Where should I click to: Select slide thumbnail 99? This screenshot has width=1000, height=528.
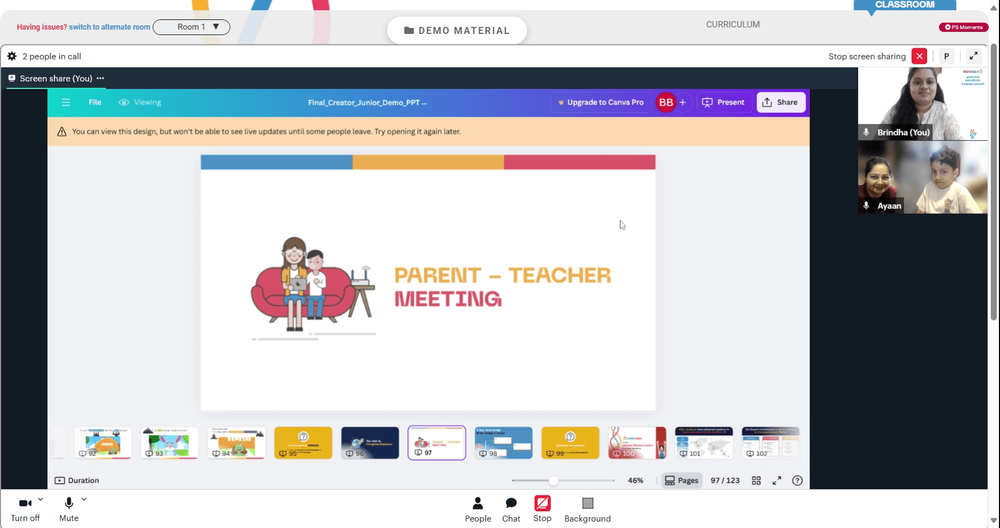[570, 443]
